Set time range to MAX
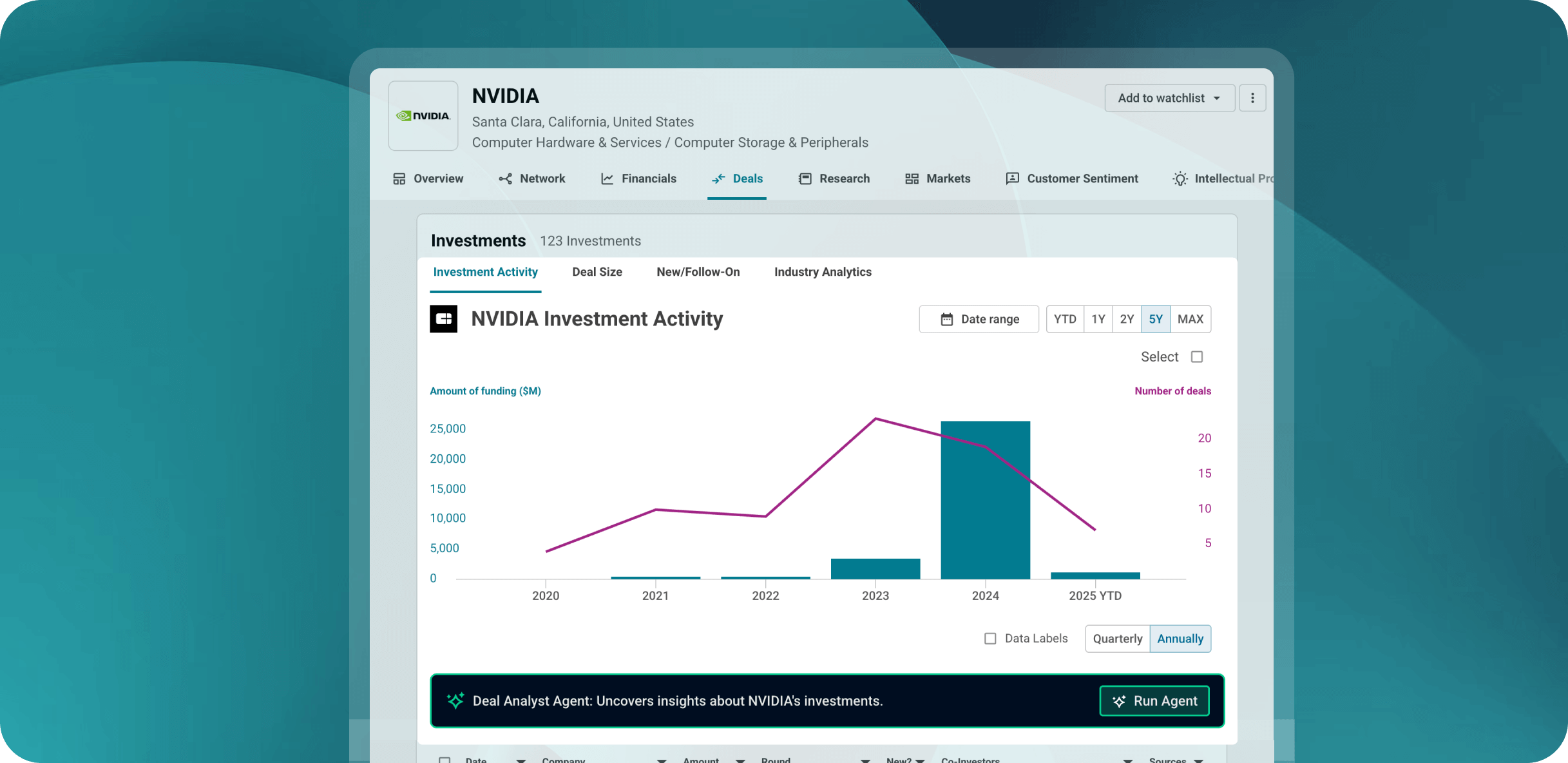 (x=1190, y=319)
